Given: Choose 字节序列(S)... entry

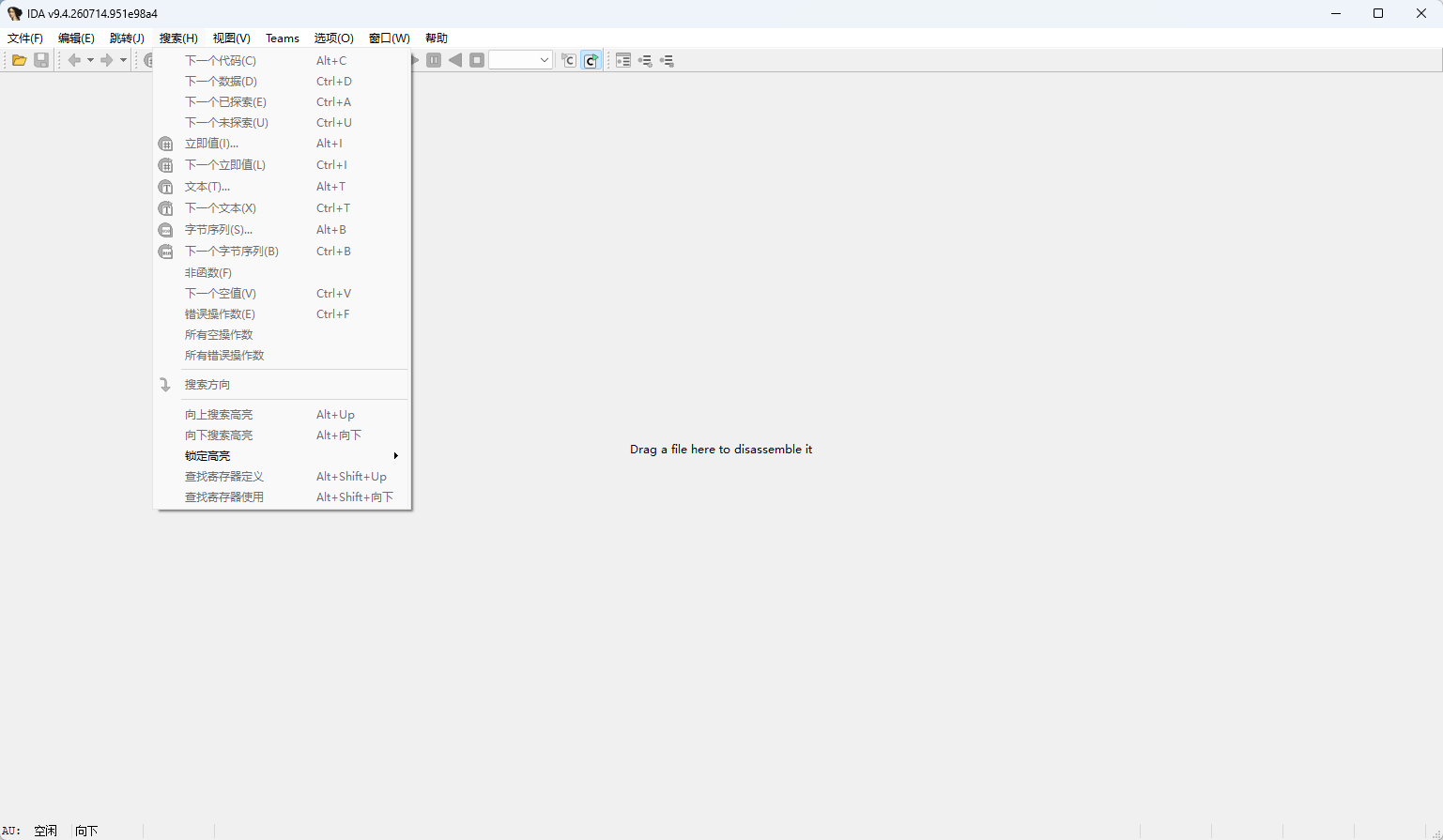Looking at the screenshot, I should (x=283, y=230).
